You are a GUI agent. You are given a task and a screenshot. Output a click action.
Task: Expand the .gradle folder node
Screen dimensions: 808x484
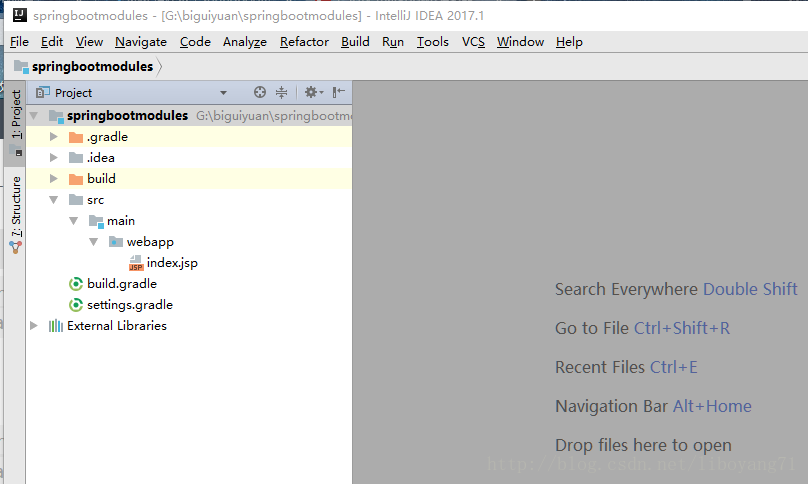54,137
